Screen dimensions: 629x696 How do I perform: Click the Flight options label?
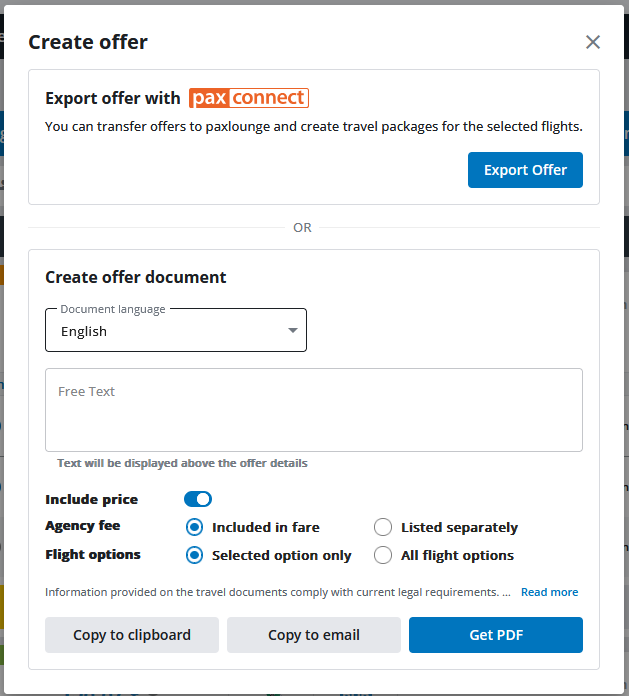tap(93, 554)
